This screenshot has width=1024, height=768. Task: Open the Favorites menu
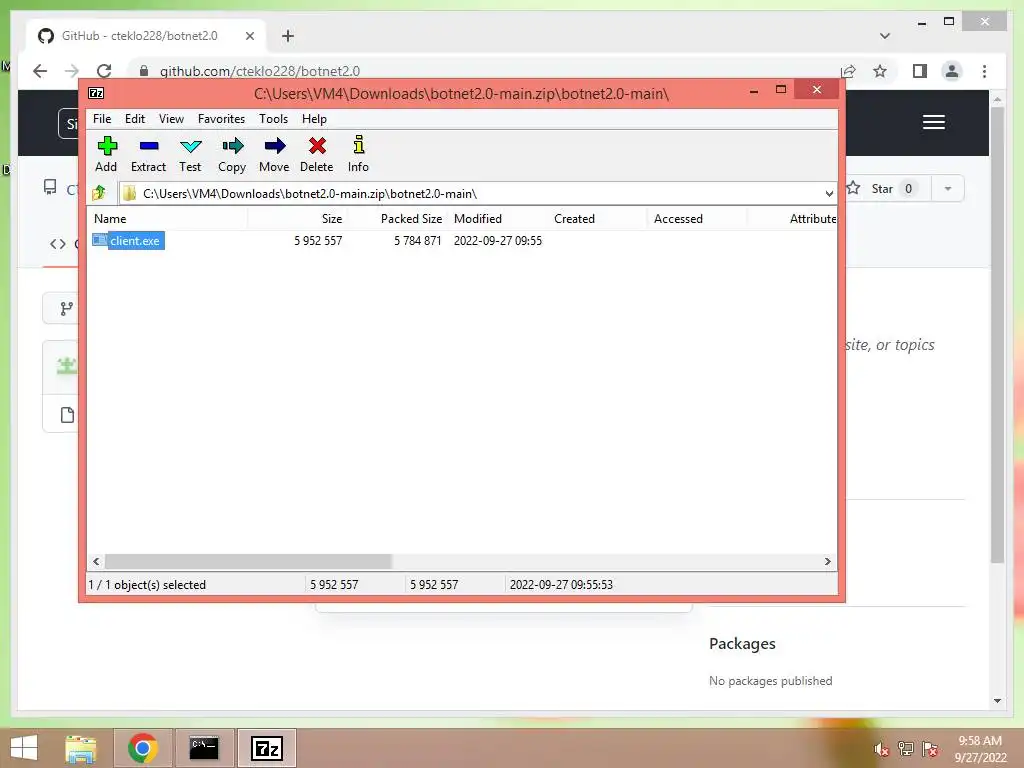[221, 119]
